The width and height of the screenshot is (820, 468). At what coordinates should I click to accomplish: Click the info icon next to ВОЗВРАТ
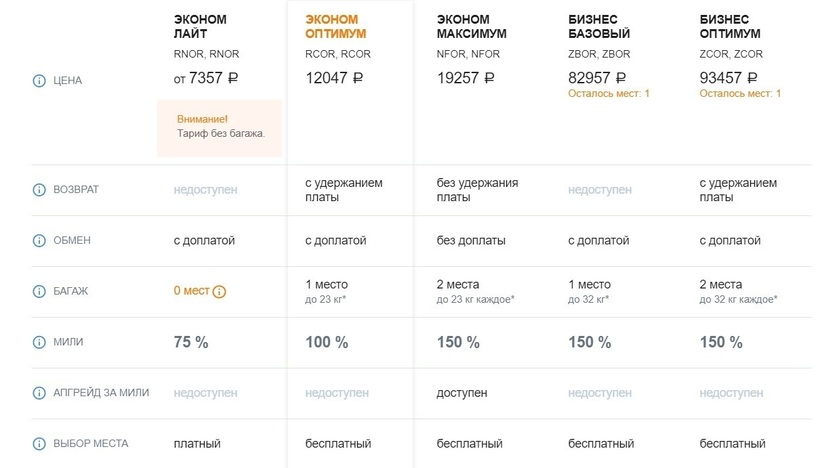40,190
